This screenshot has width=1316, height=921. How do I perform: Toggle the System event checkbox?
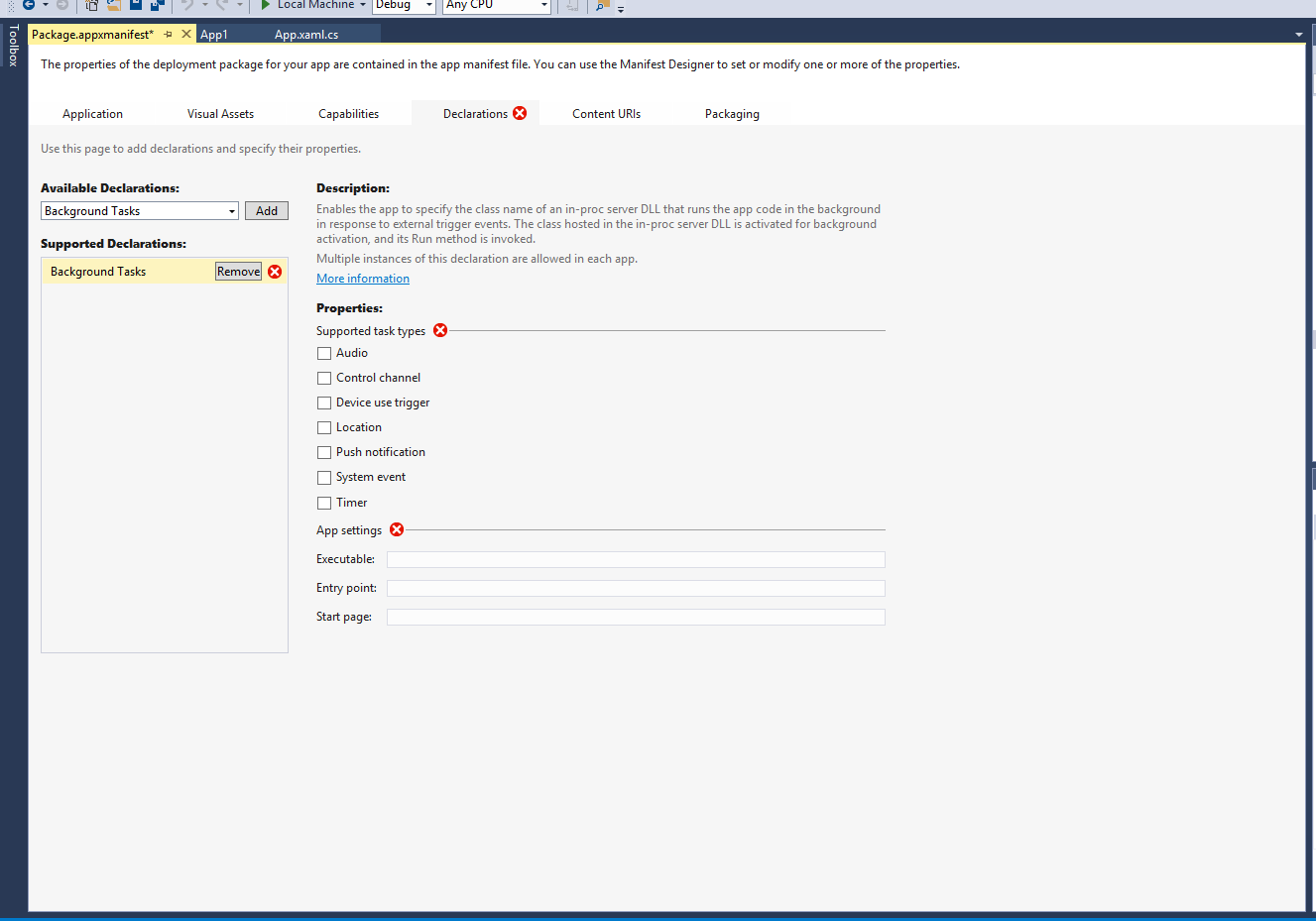(324, 477)
